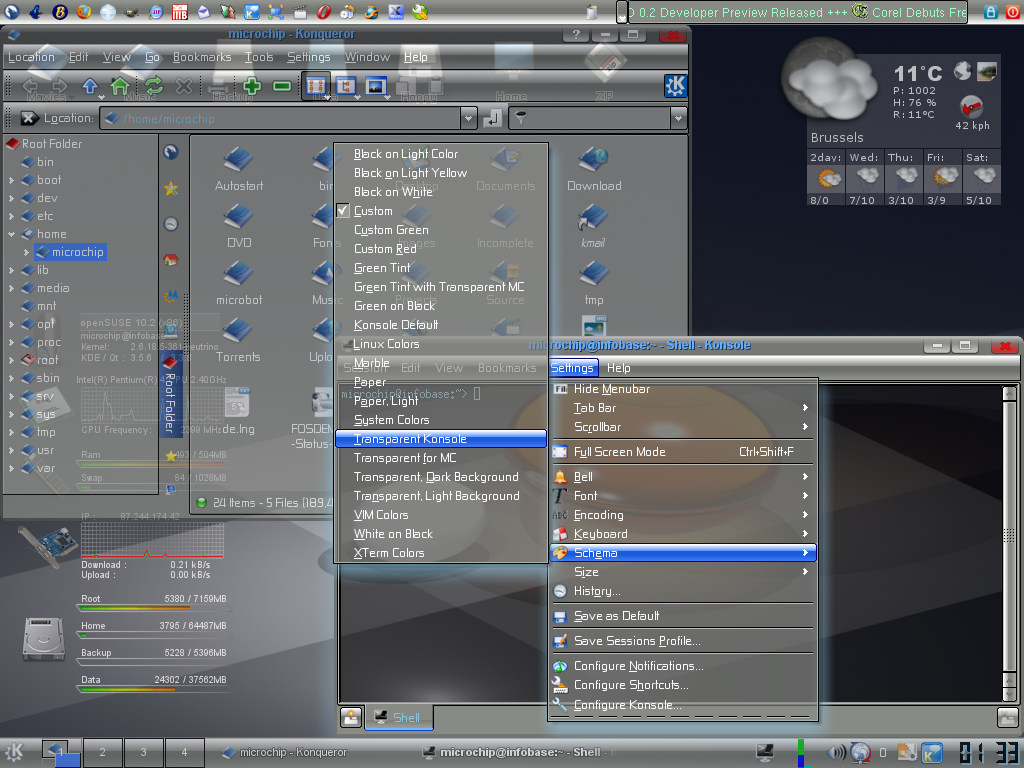Open the Autostart folder
The height and width of the screenshot is (768, 1024).
[x=239, y=169]
